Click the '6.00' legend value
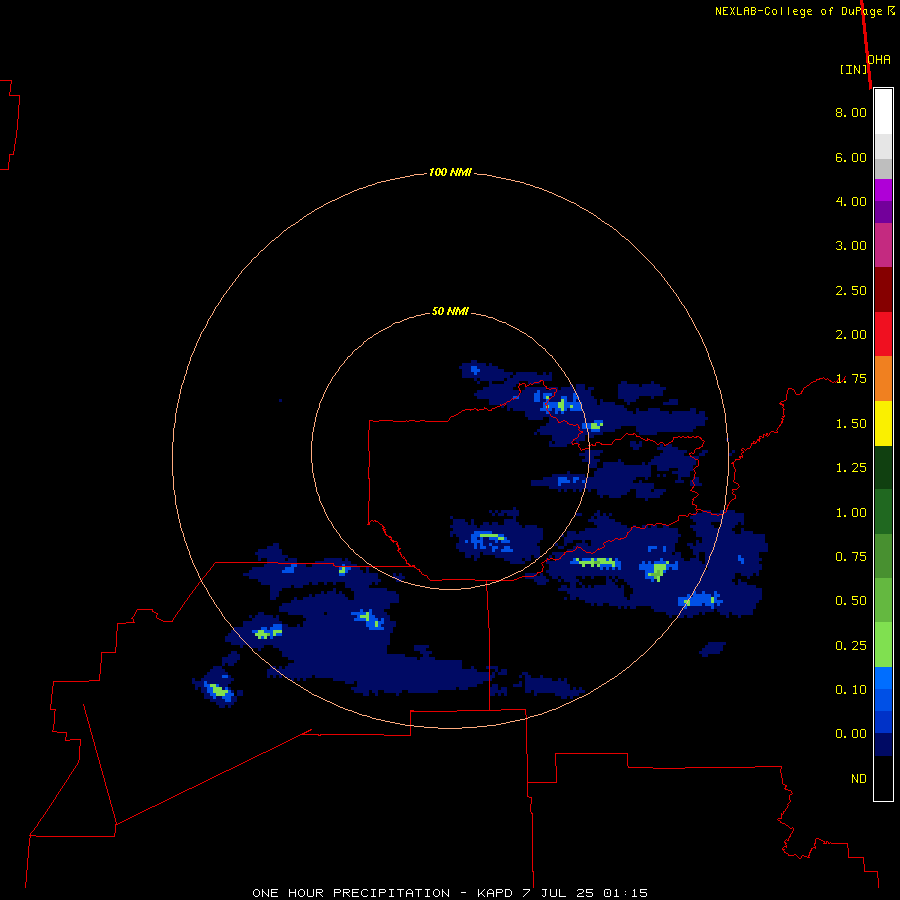Screen dimensions: 900x900 coord(851,157)
